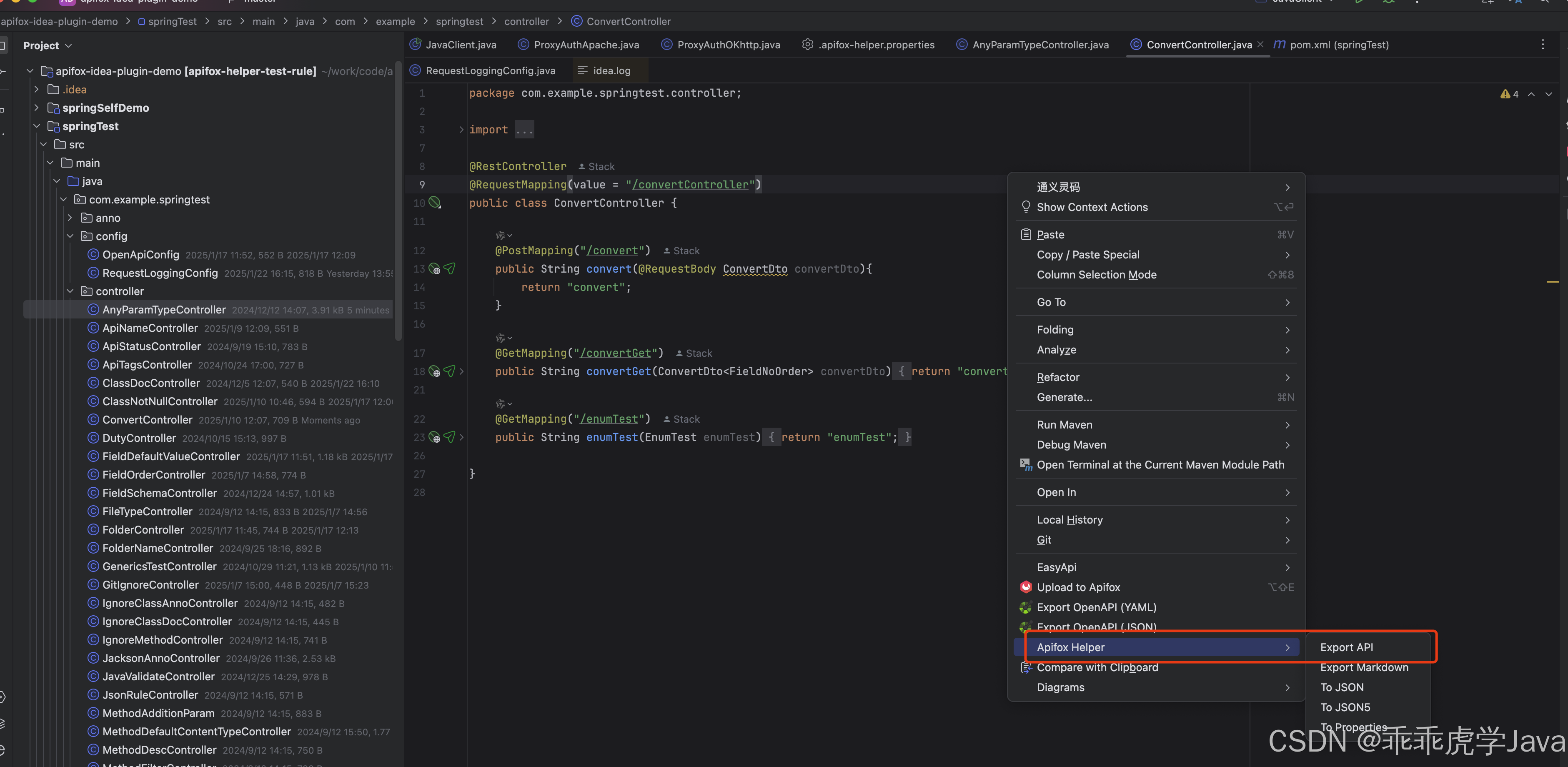
Task: Click the no-usages gutter icon on line 10
Action: pos(435,203)
